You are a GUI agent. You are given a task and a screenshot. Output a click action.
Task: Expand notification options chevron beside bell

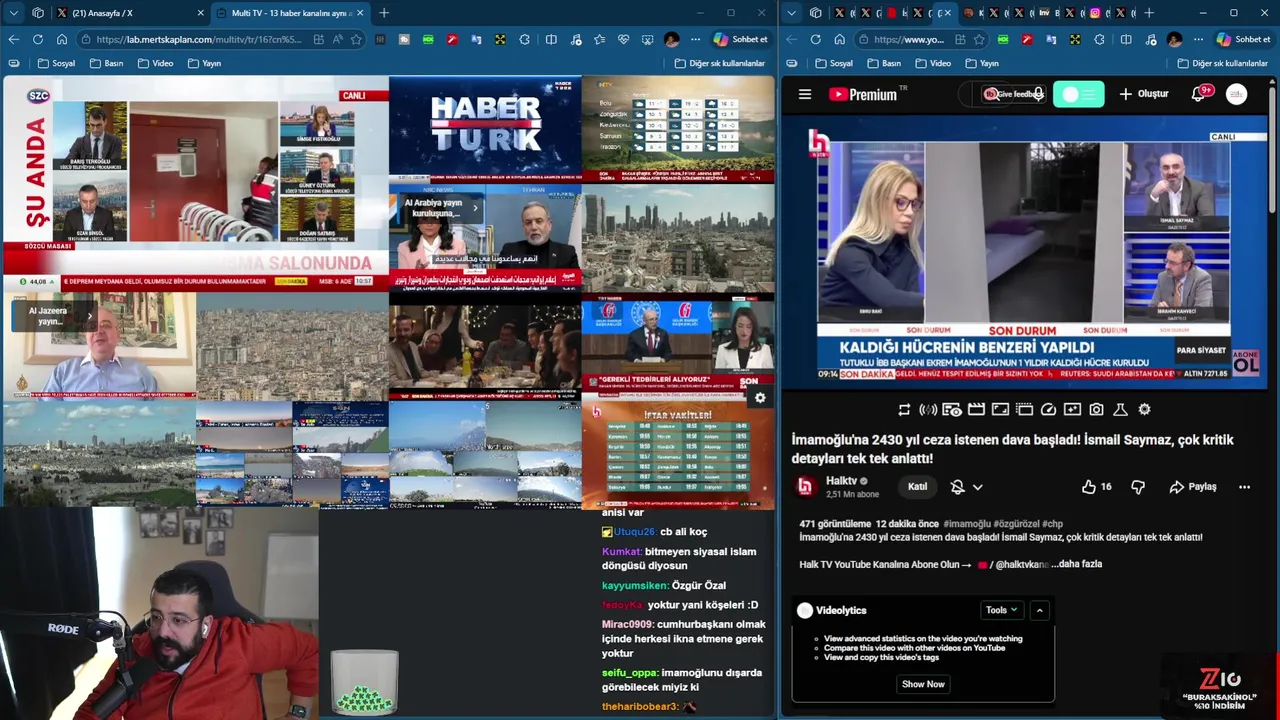click(x=977, y=487)
